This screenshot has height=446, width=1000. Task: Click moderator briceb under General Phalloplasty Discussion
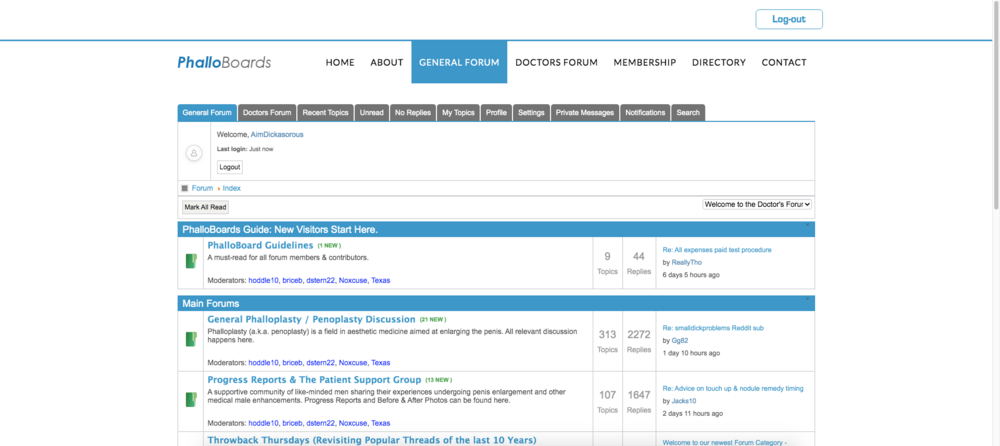292,362
